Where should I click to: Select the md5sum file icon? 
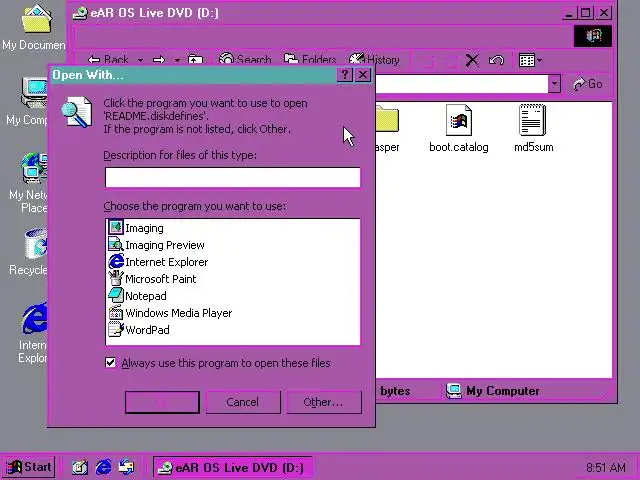coord(533,128)
